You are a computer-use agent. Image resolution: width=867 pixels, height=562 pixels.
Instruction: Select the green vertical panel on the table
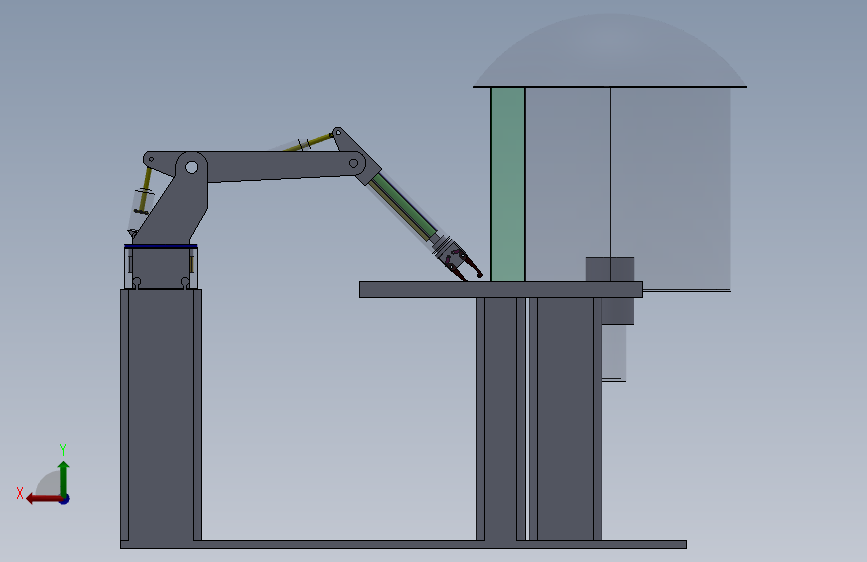click(x=508, y=184)
